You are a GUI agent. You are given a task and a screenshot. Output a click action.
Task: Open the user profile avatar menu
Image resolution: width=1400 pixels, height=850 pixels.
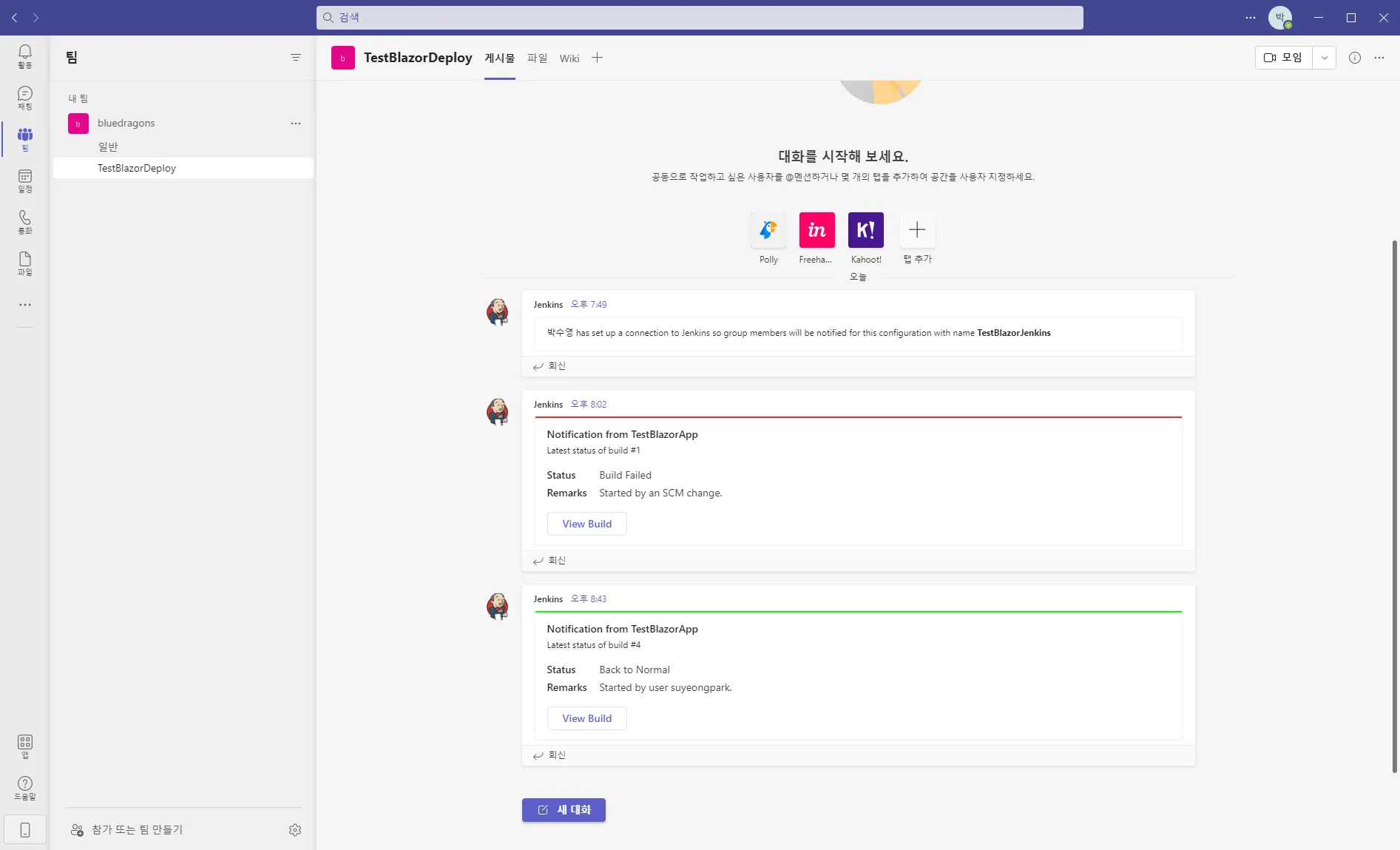pos(1280,18)
